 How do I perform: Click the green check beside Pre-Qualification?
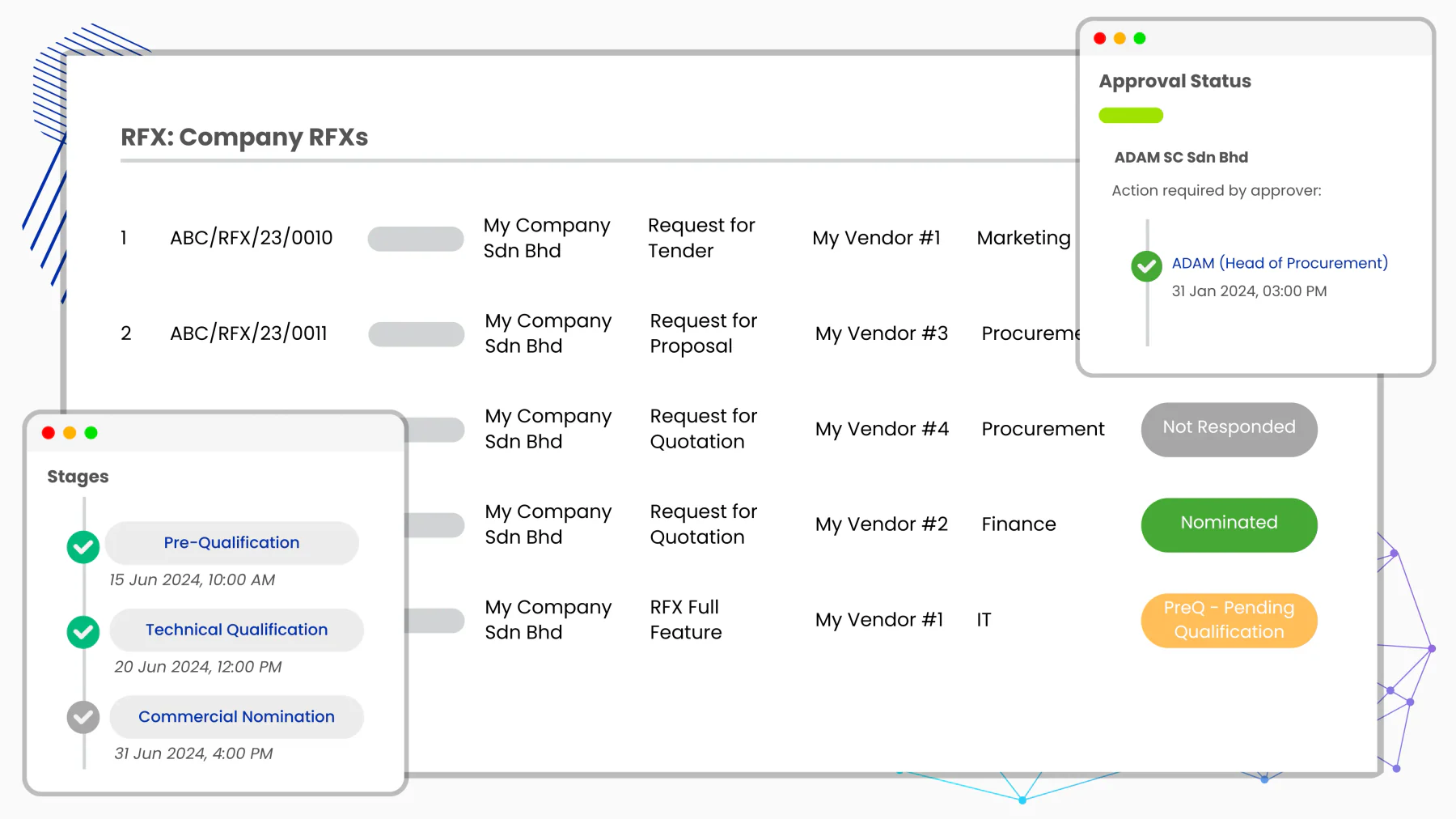pyautogui.click(x=83, y=547)
